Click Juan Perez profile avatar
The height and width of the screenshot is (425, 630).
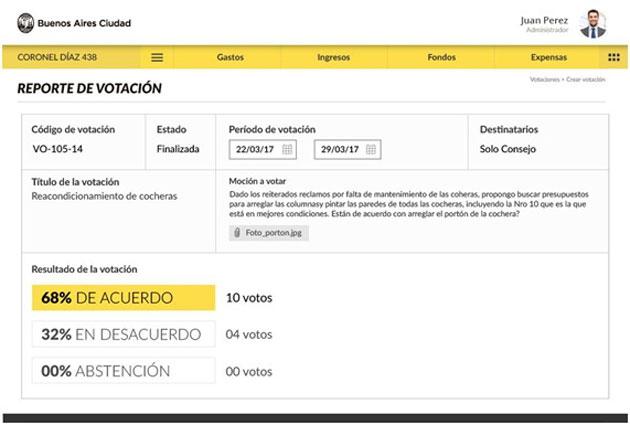tap(592, 22)
